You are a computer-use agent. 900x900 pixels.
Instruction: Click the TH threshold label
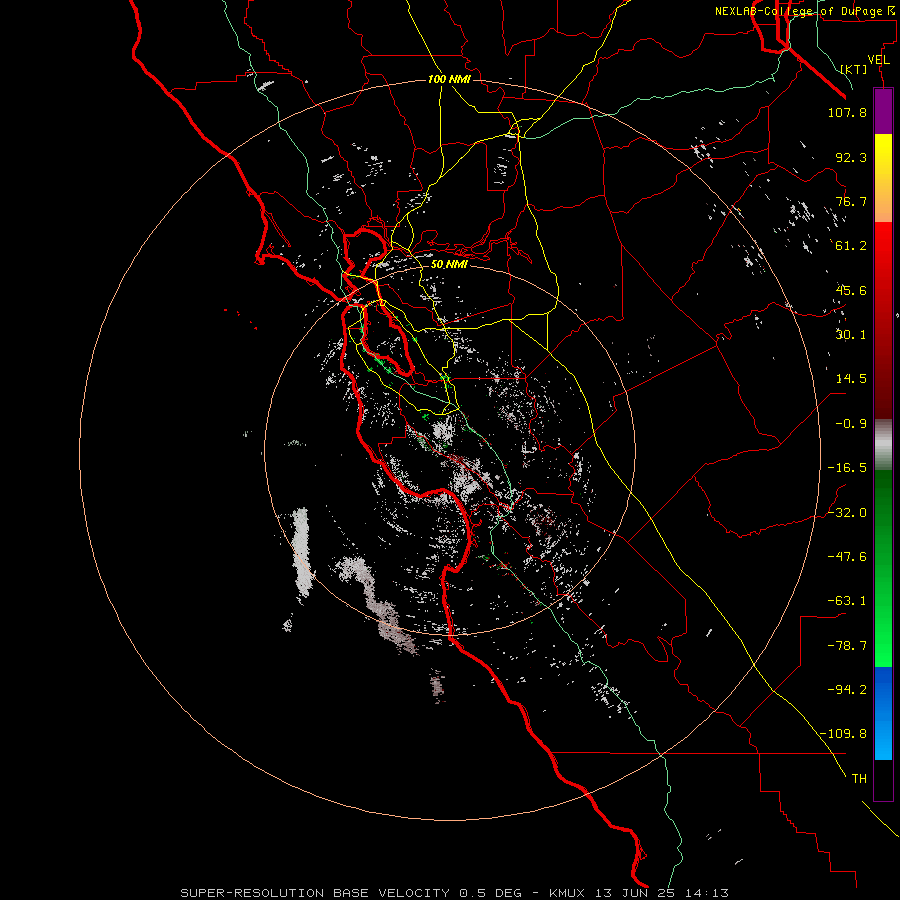859,779
